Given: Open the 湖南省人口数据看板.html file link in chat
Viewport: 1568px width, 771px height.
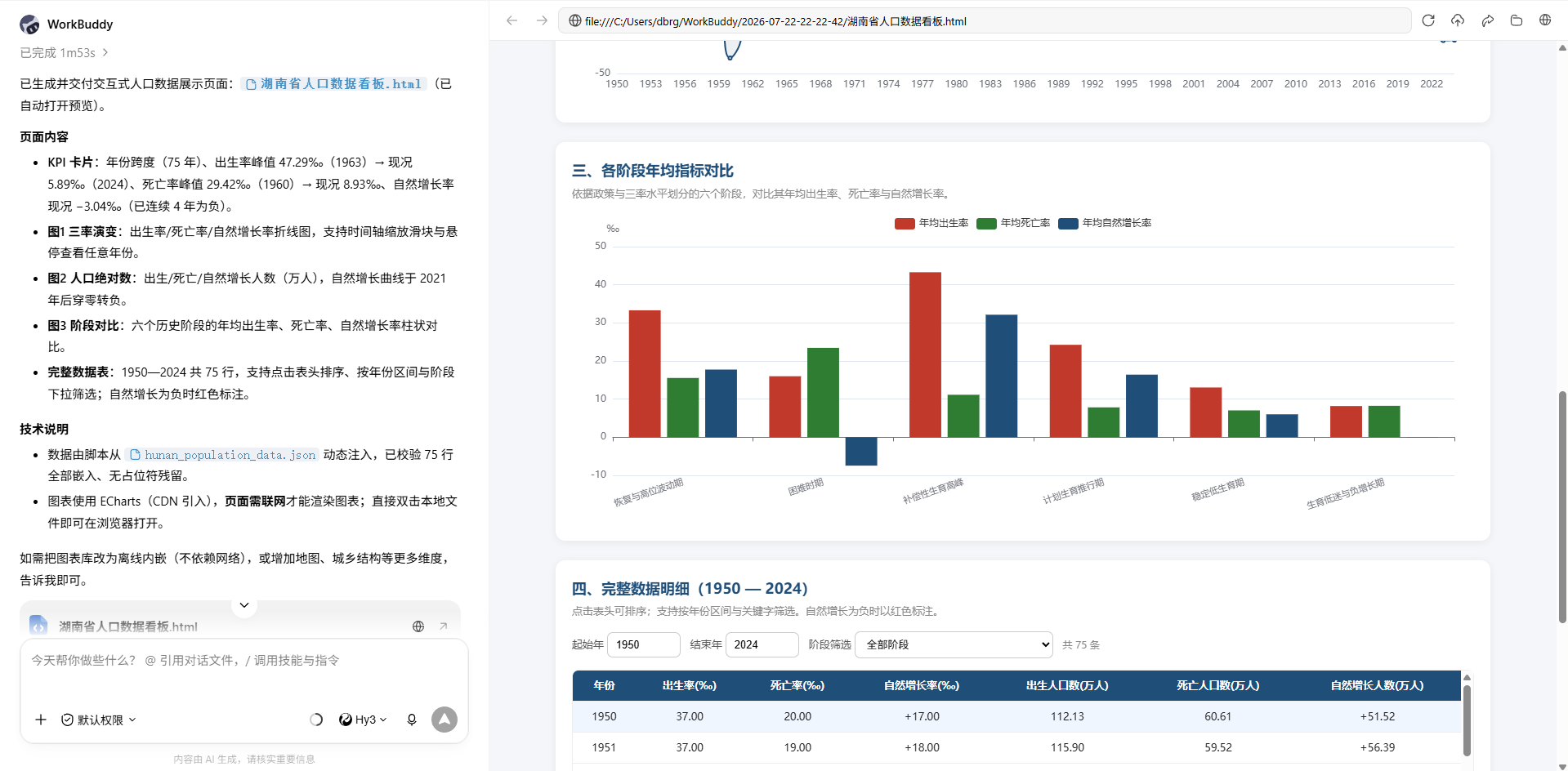Looking at the screenshot, I should [334, 84].
